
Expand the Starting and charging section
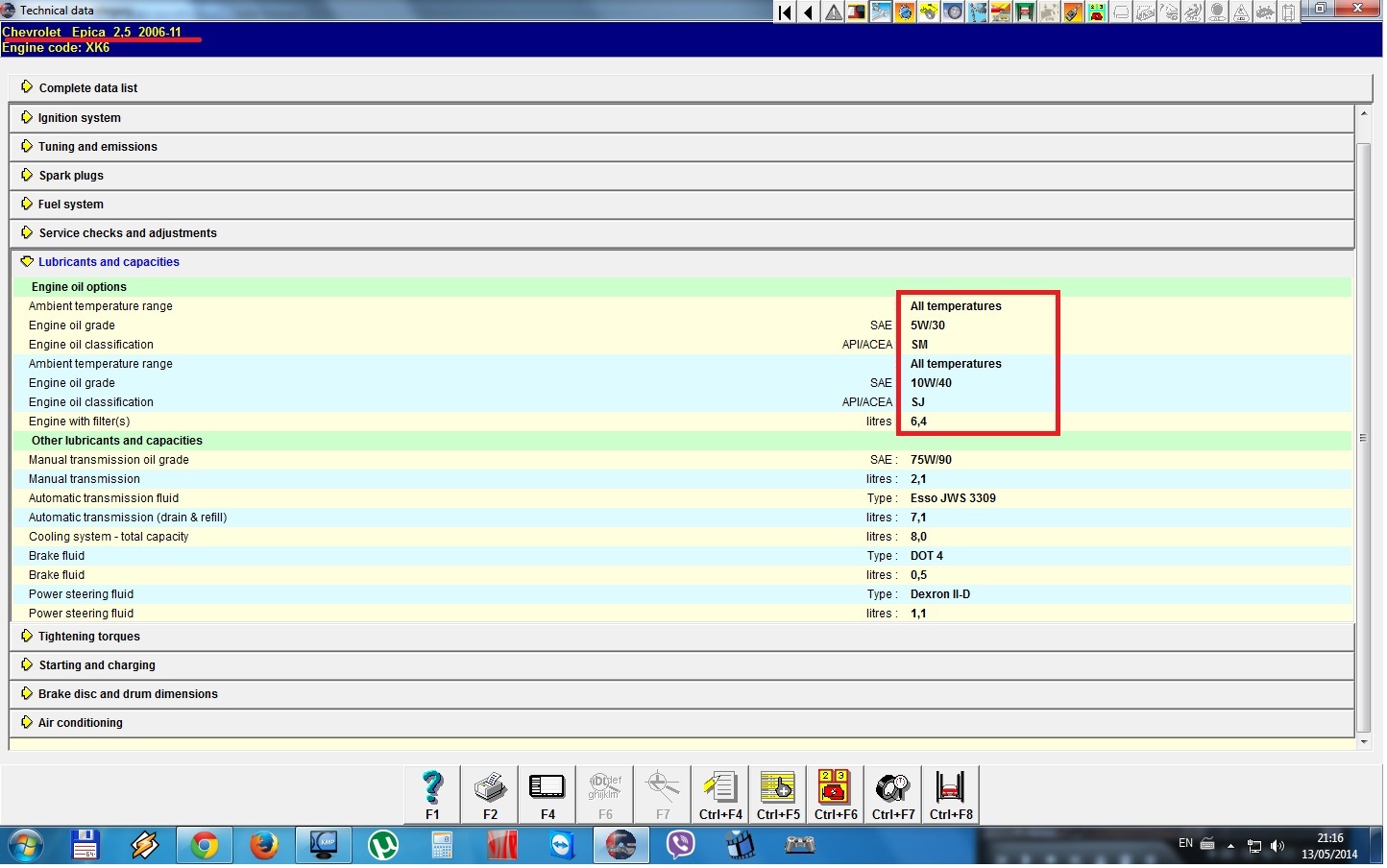[682, 665]
